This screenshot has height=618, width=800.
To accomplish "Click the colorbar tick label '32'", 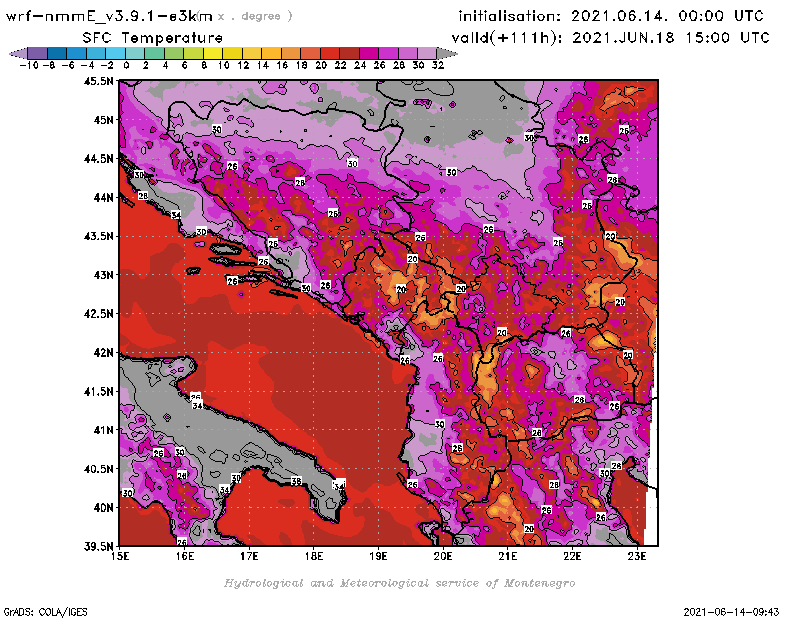I will 438,65.
